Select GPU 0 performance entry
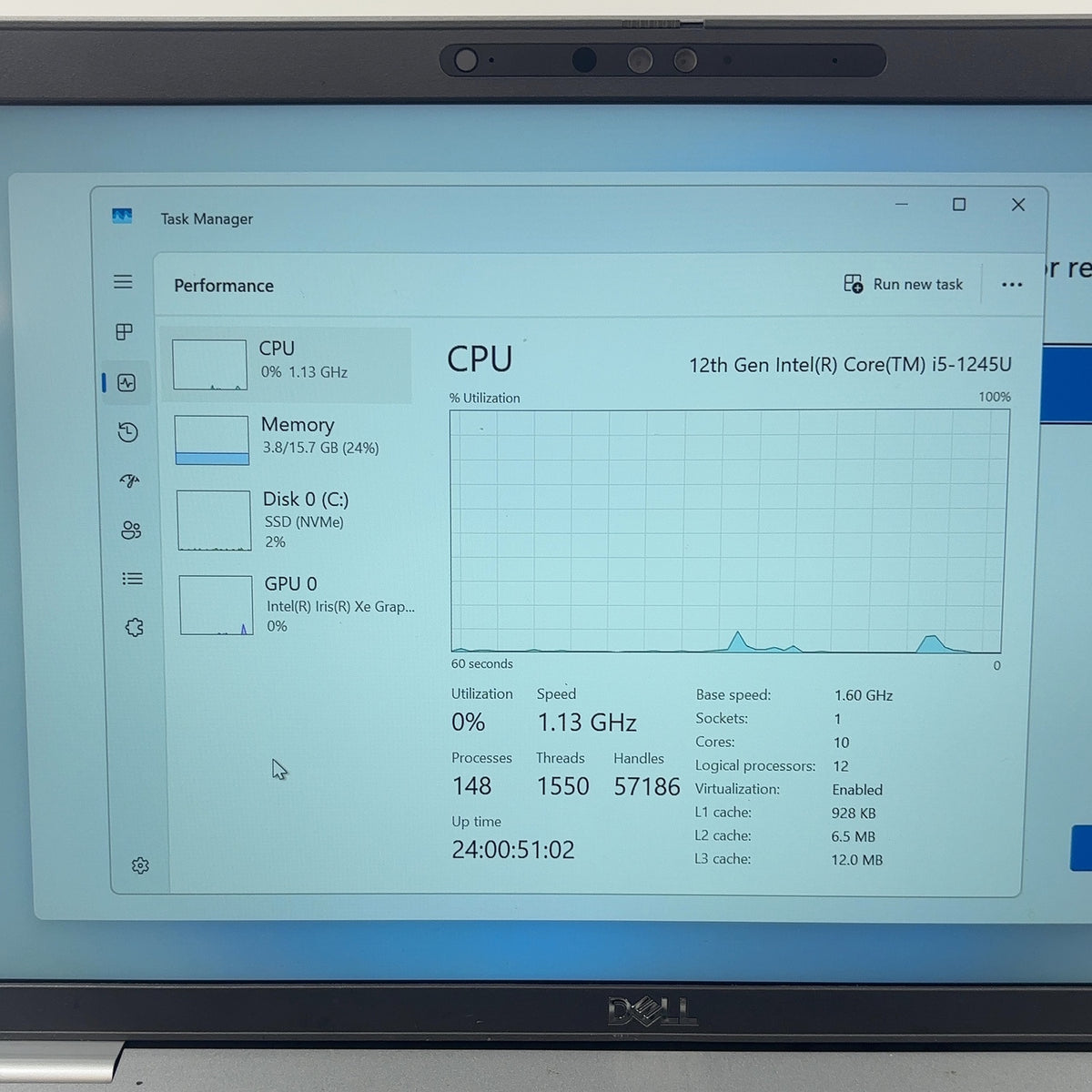Image resolution: width=1092 pixels, height=1092 pixels. coord(293,604)
